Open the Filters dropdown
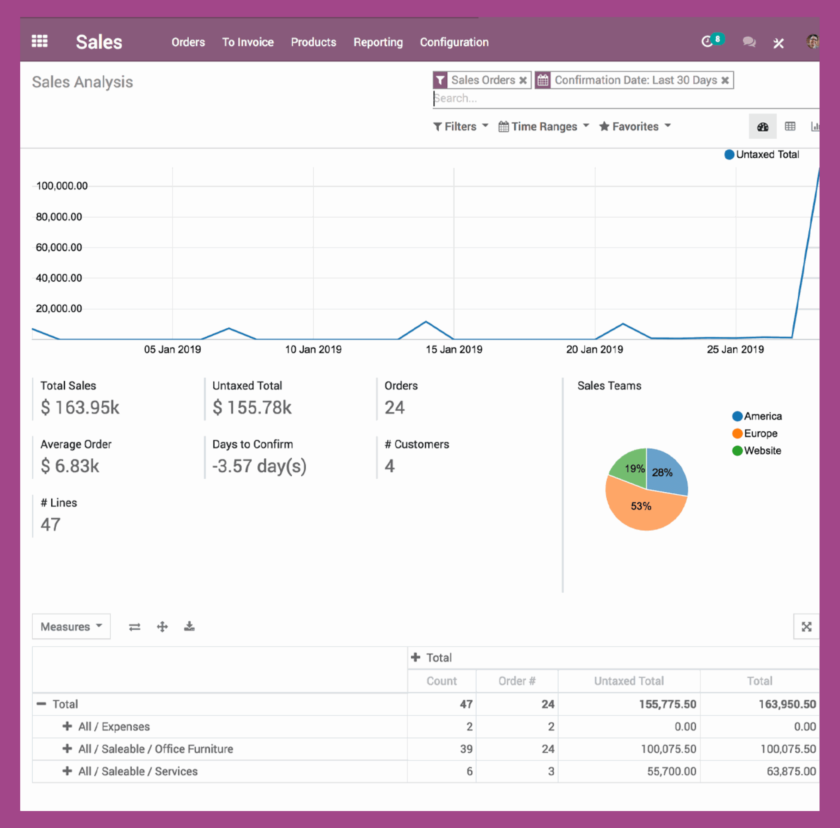Screen dimensions: 840x828 [459, 126]
